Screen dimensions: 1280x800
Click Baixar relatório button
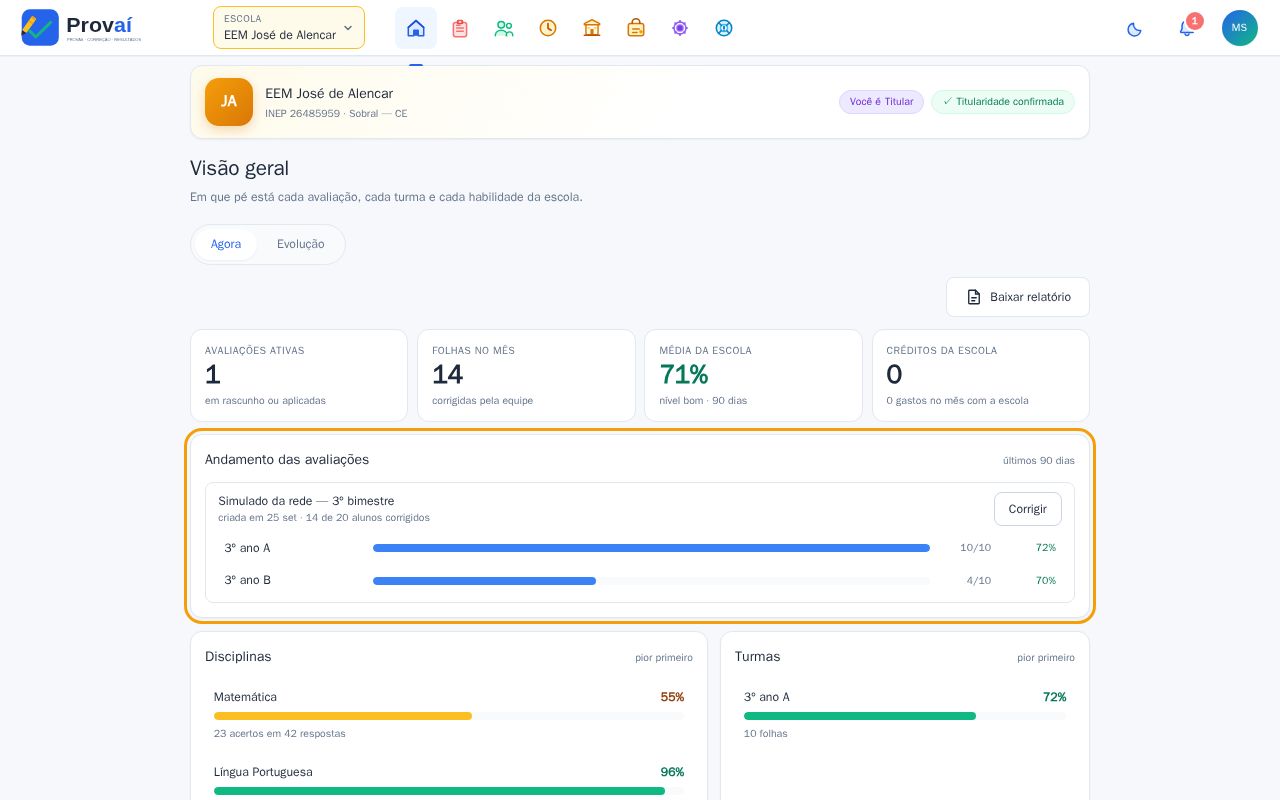1018,297
